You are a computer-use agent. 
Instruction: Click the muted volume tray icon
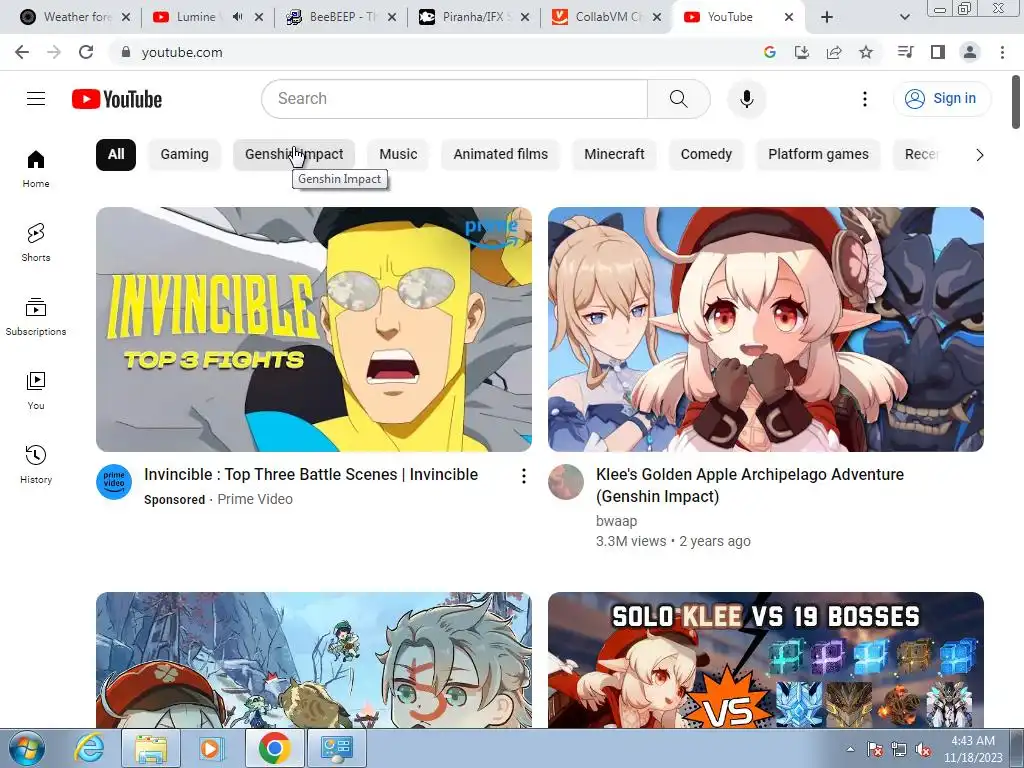click(923, 749)
